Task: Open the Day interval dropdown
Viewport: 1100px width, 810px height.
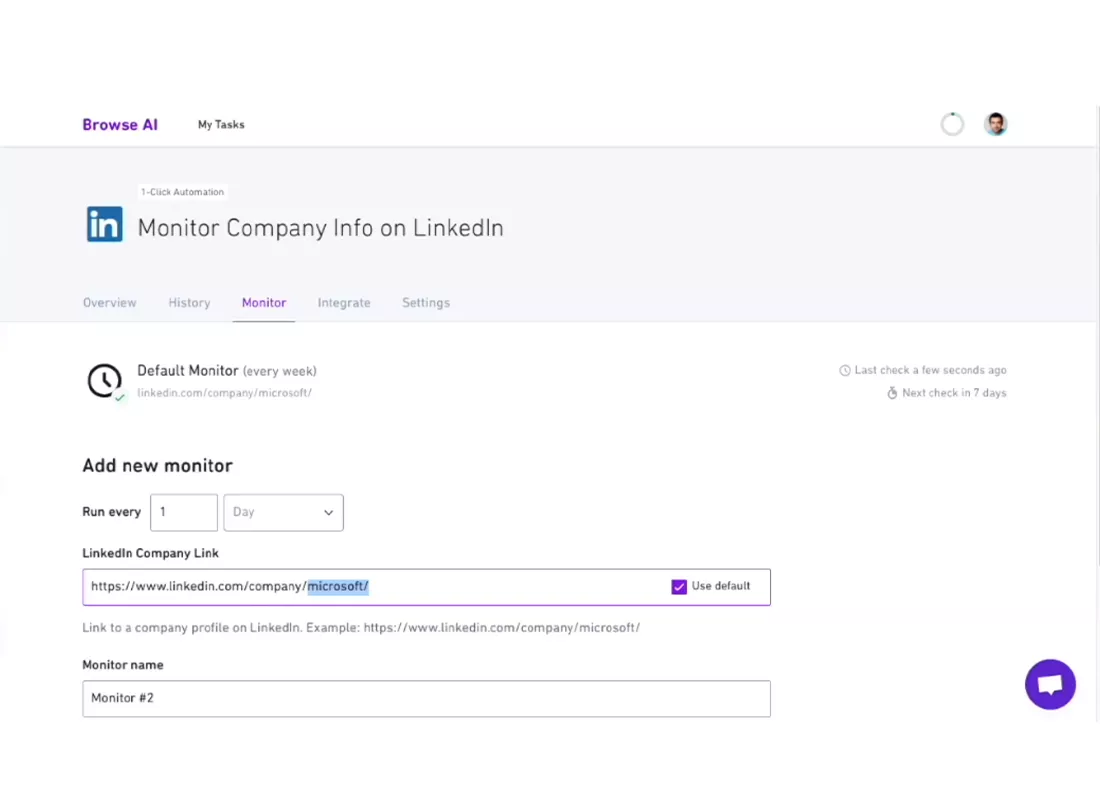Action: coord(283,513)
